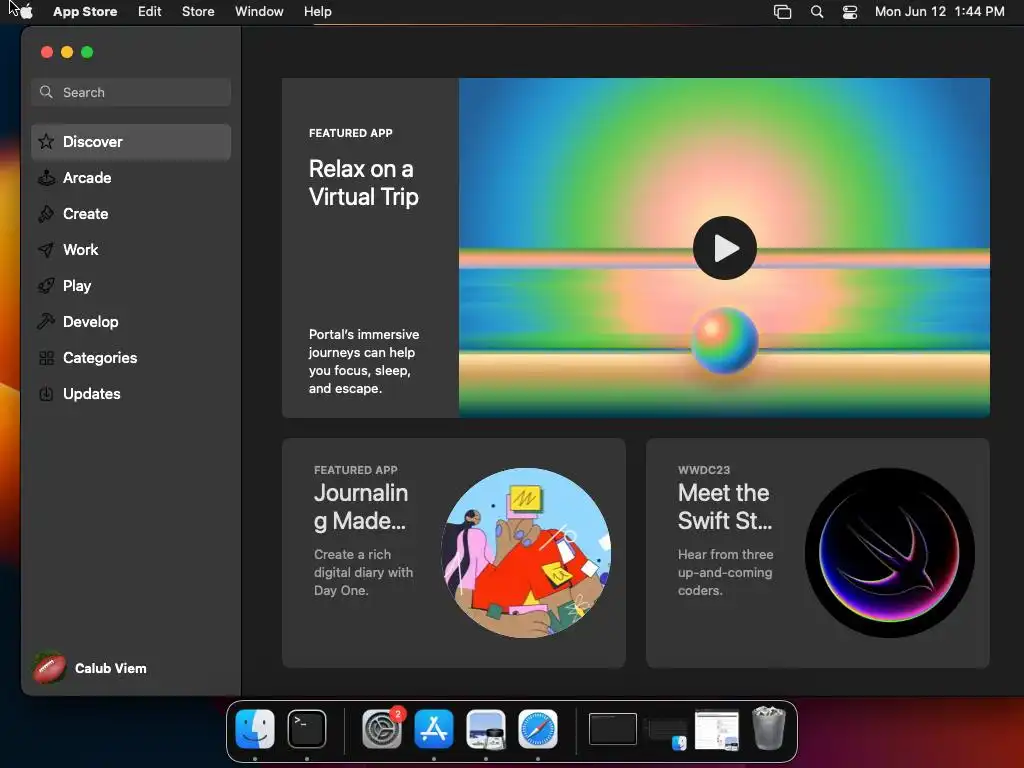Viewport: 1024px width, 768px height.
Task: Click the Discover star icon in sidebar
Action: pos(46,142)
